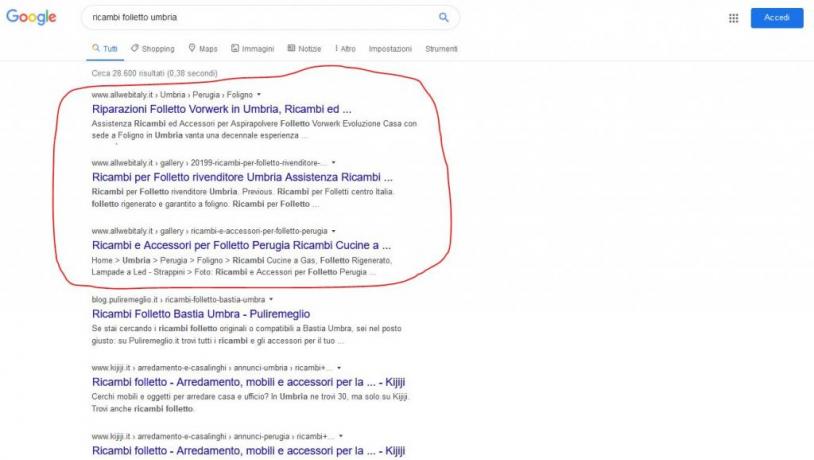Click the 'Circa 28.600 risultati' count text

[x=155, y=73]
